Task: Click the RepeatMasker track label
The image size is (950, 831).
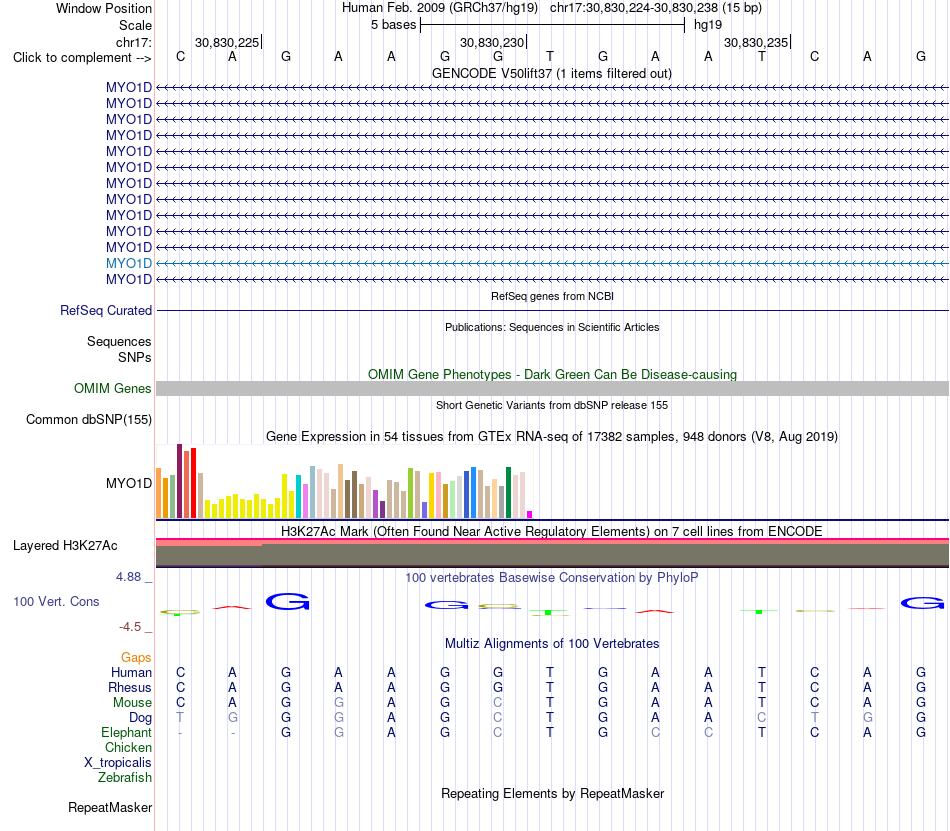Action: tap(110, 807)
